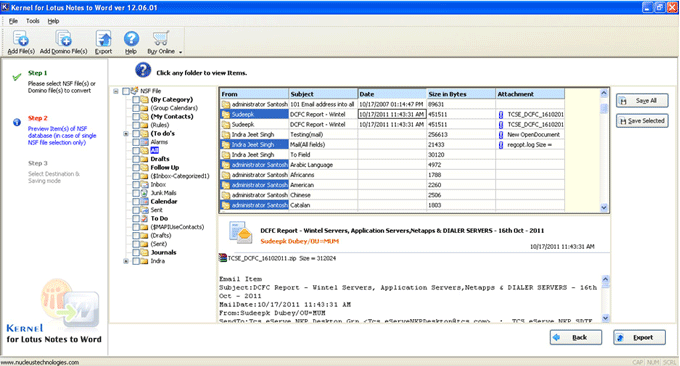Click the American subject cell
Image resolution: width=680 pixels, height=366 pixels.
click(x=323, y=185)
